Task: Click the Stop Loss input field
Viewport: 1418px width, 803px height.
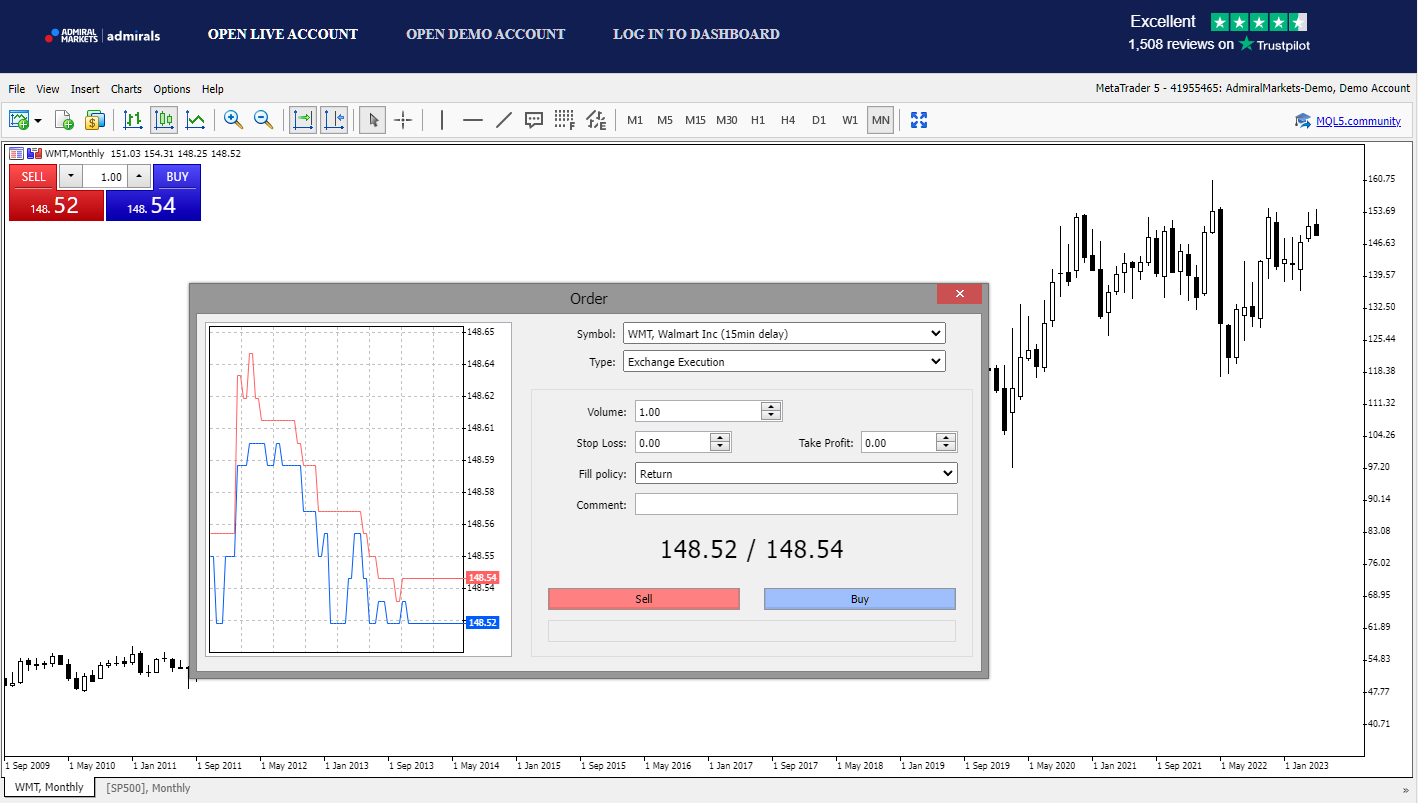Action: tap(672, 442)
